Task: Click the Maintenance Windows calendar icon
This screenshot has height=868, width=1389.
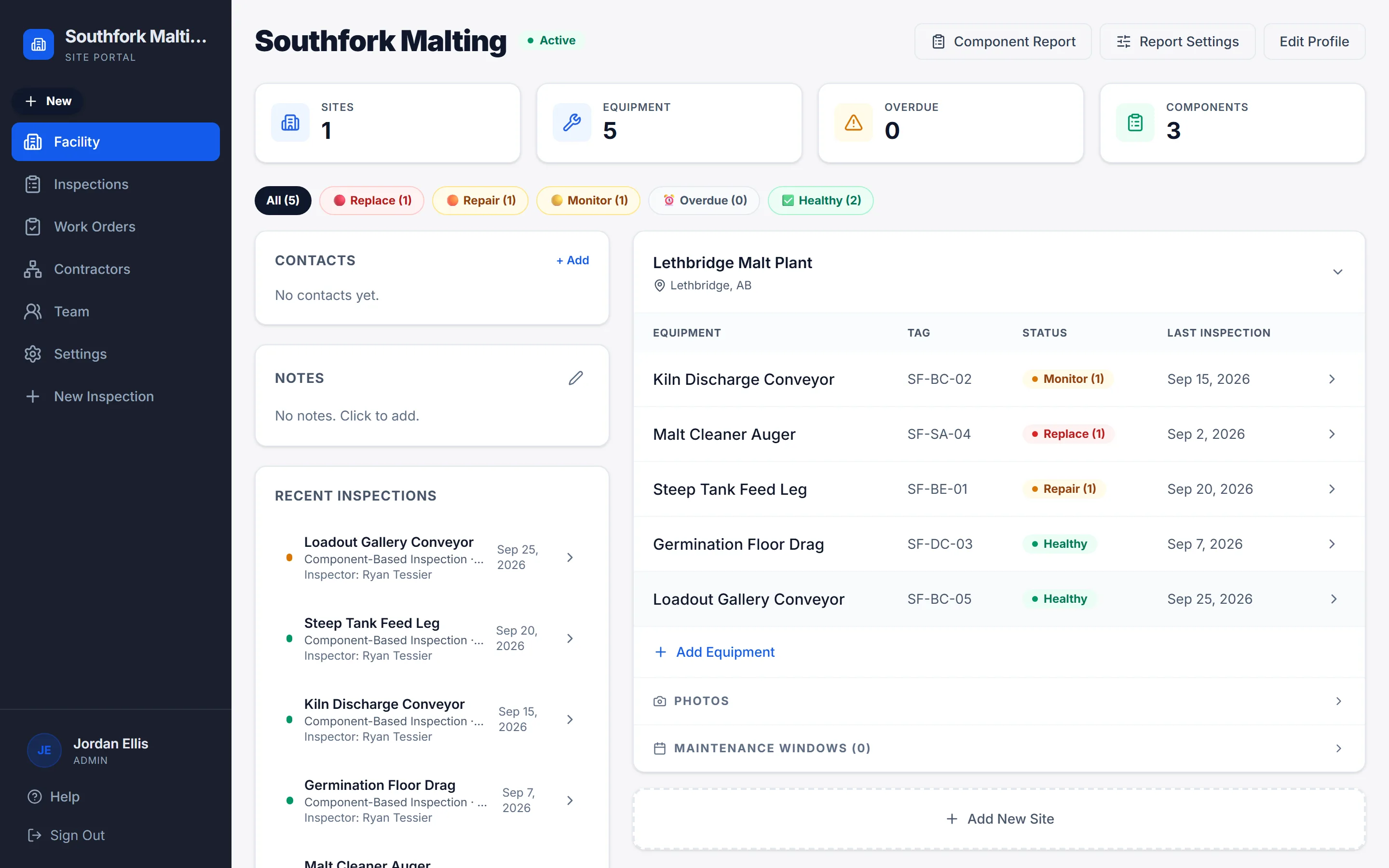Action: (x=659, y=748)
